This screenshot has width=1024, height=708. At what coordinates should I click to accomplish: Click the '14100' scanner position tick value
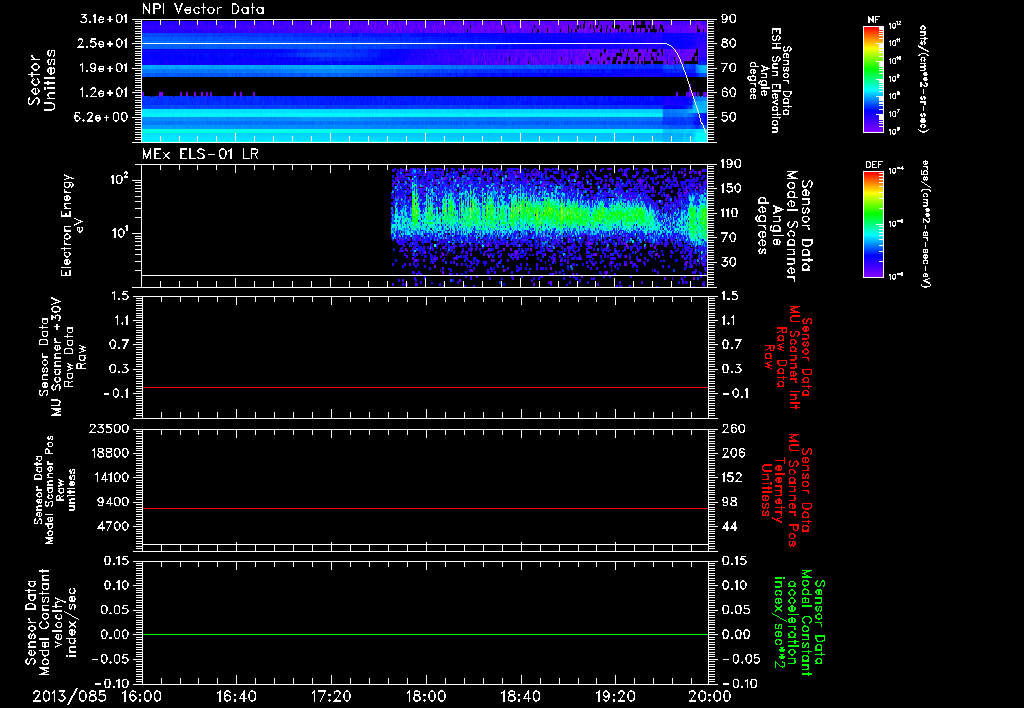click(108, 477)
